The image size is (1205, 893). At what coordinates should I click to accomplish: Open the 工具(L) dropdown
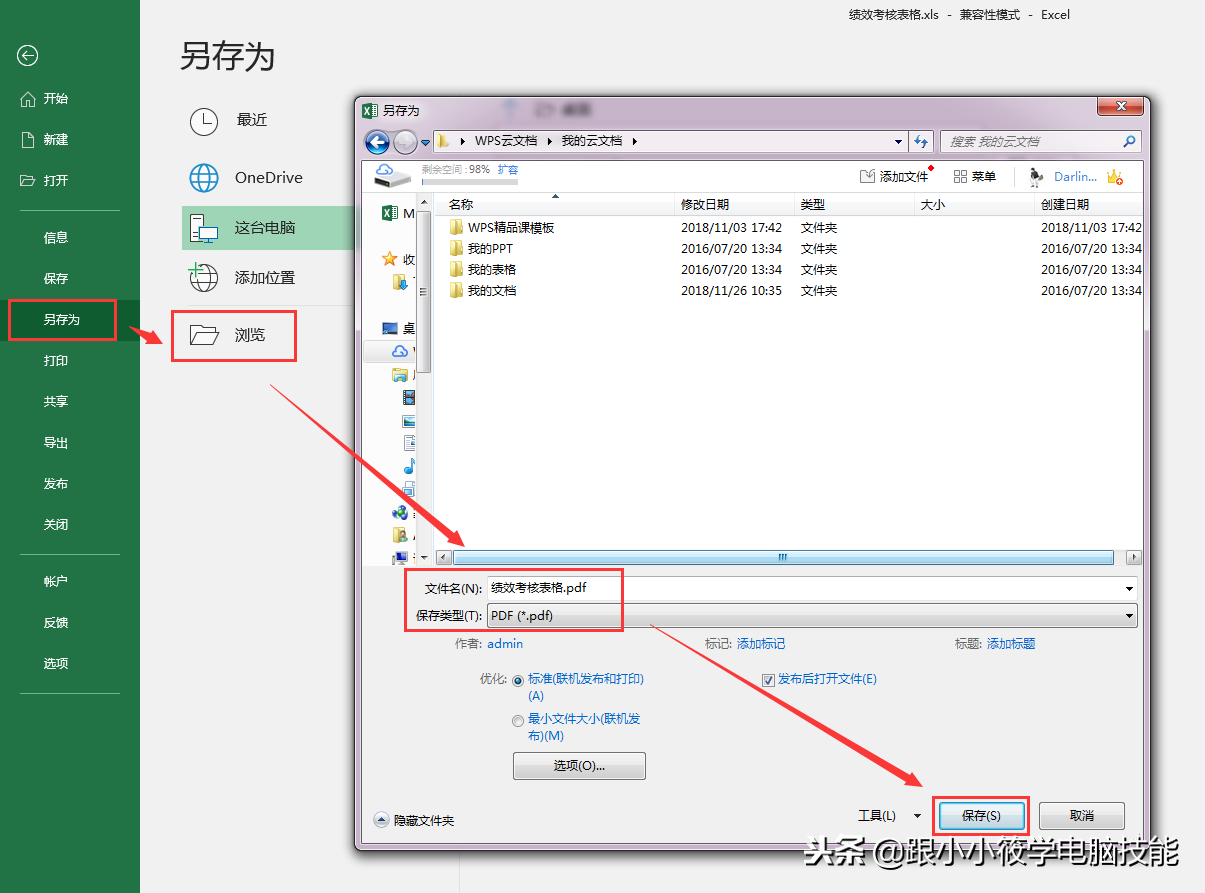click(889, 816)
